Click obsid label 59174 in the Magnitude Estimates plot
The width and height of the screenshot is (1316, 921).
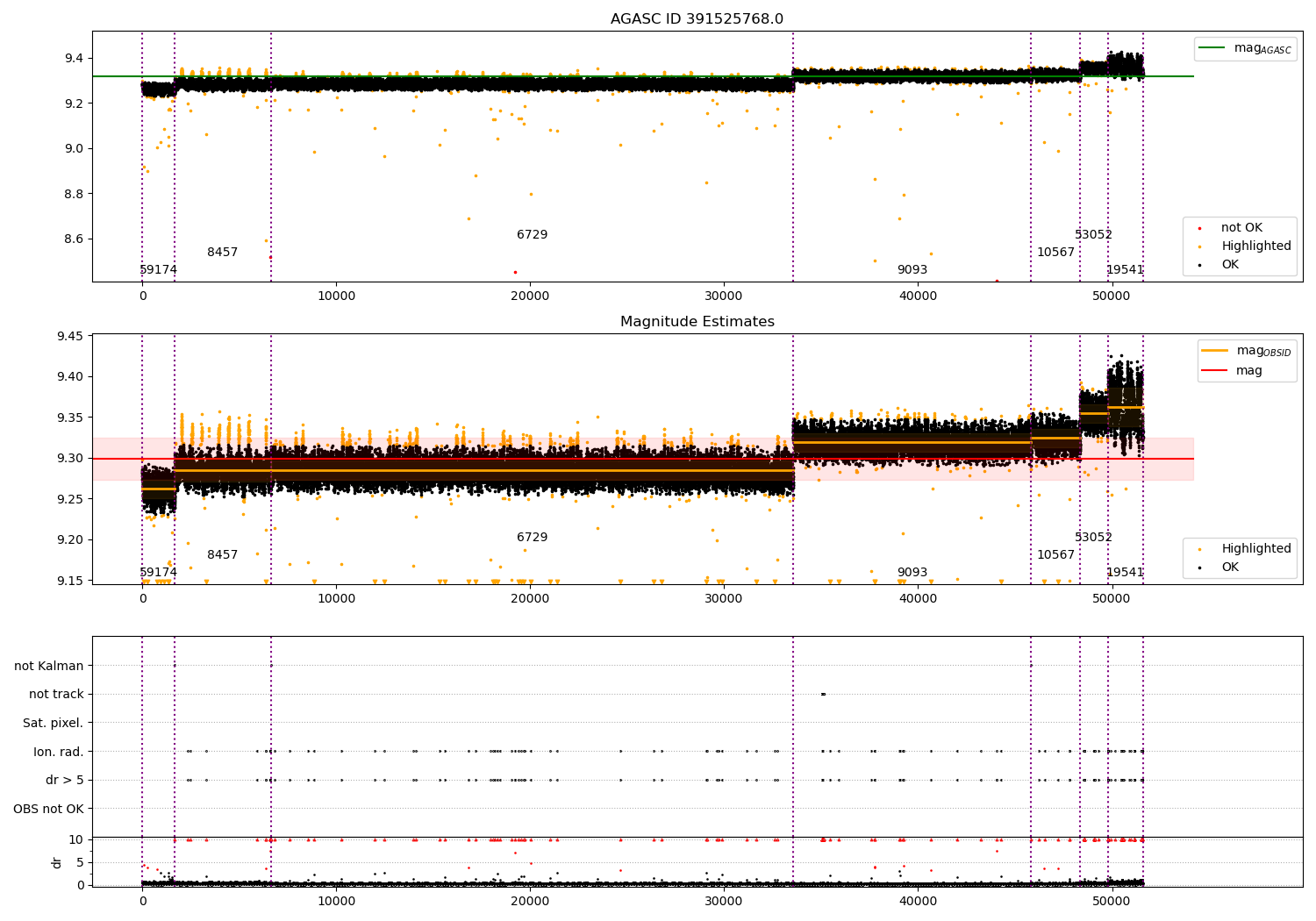159,573
